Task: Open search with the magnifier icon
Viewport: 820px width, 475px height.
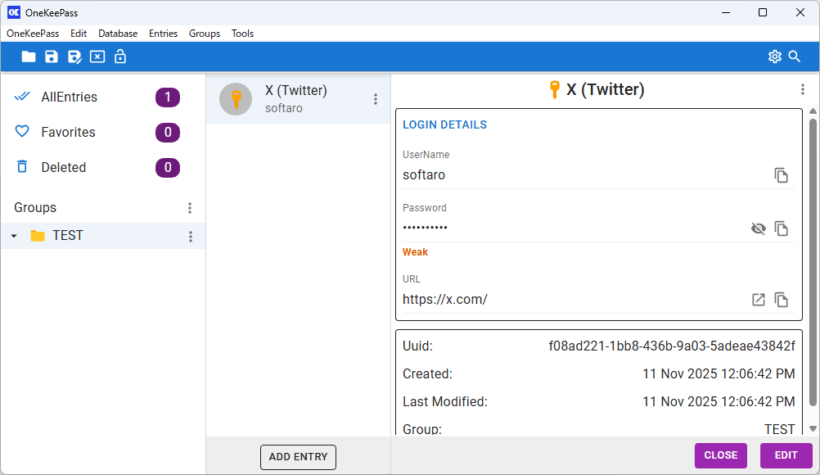Action: 795,57
